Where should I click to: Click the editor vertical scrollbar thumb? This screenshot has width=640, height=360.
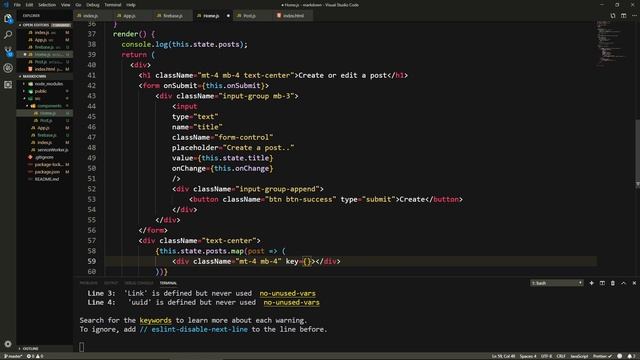pyautogui.click(x=637, y=151)
